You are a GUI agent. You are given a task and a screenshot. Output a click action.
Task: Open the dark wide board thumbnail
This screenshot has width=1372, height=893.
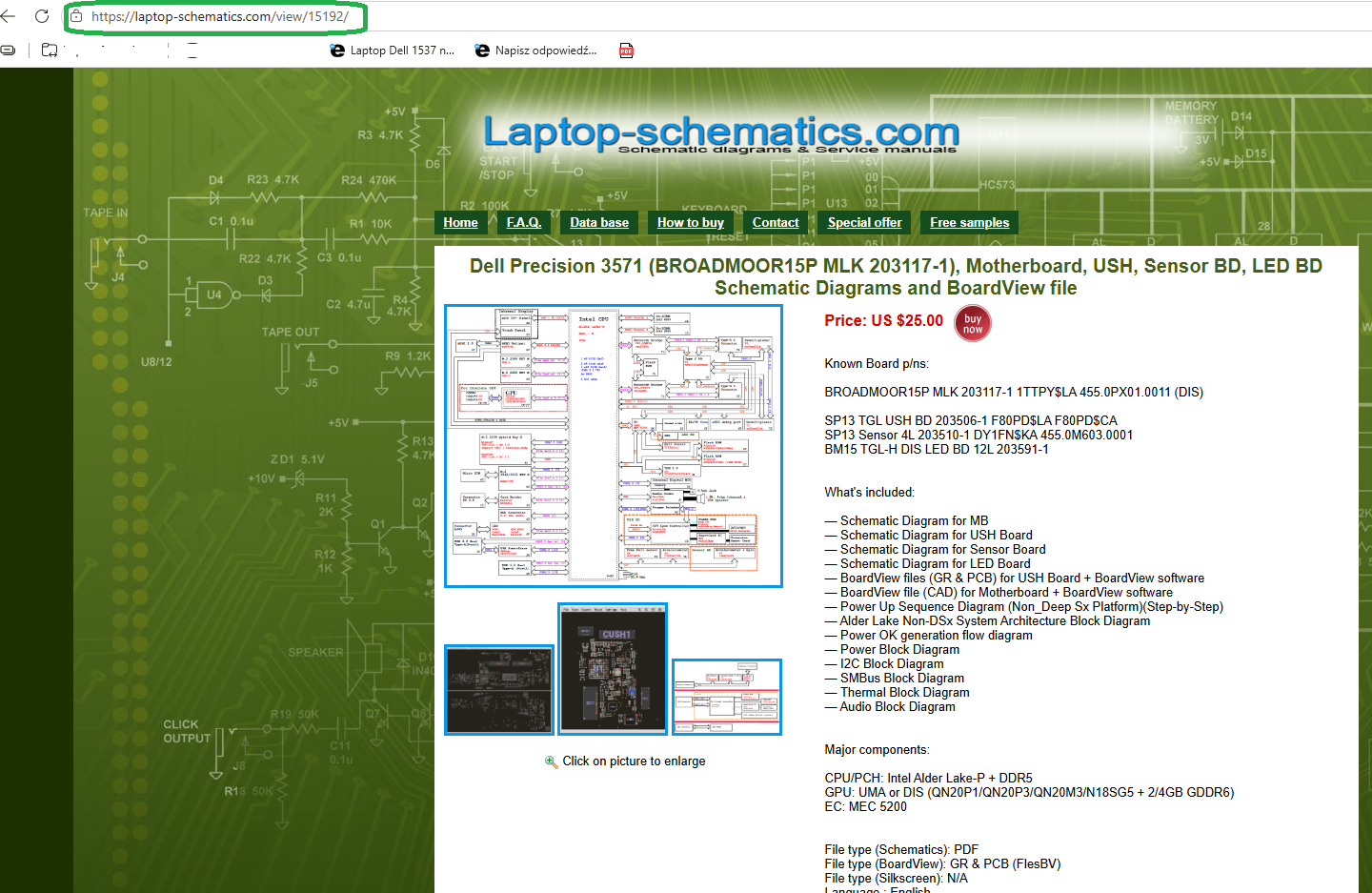coord(499,690)
